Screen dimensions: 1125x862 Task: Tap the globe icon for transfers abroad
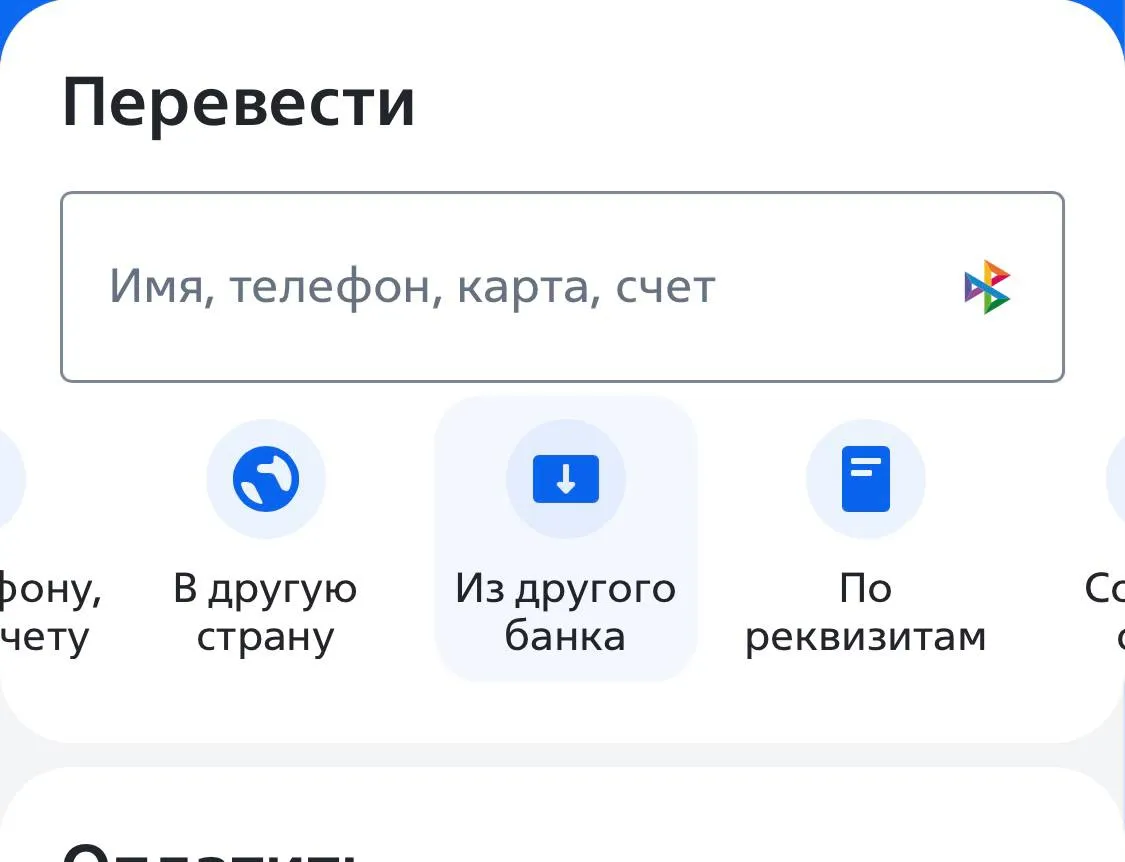[x=266, y=479]
